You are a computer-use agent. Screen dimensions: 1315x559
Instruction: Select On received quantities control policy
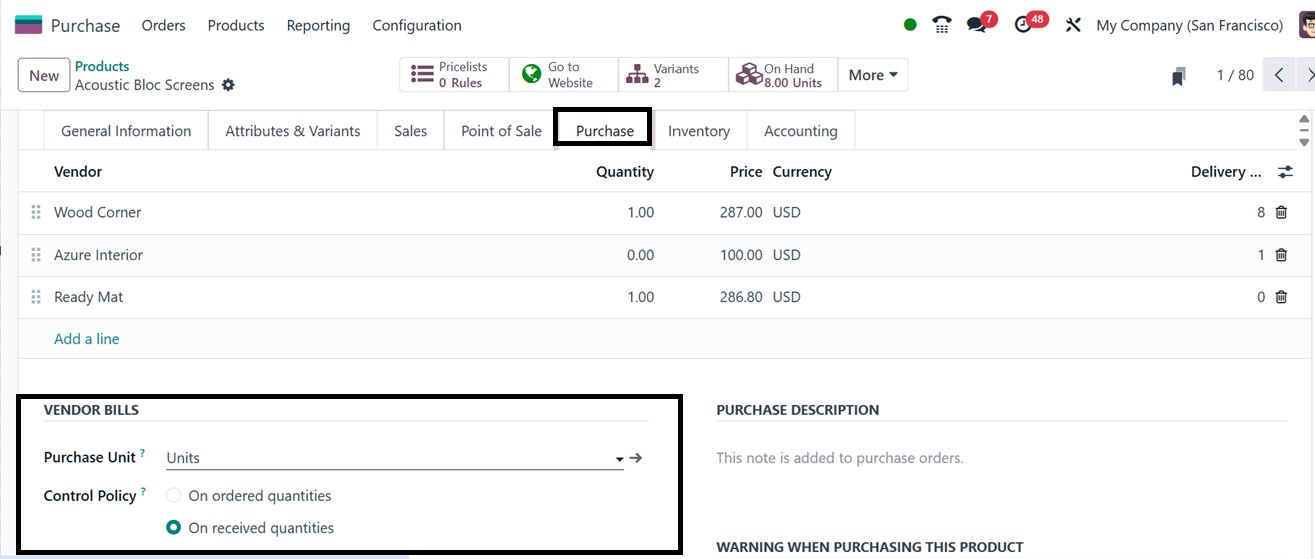coord(174,528)
